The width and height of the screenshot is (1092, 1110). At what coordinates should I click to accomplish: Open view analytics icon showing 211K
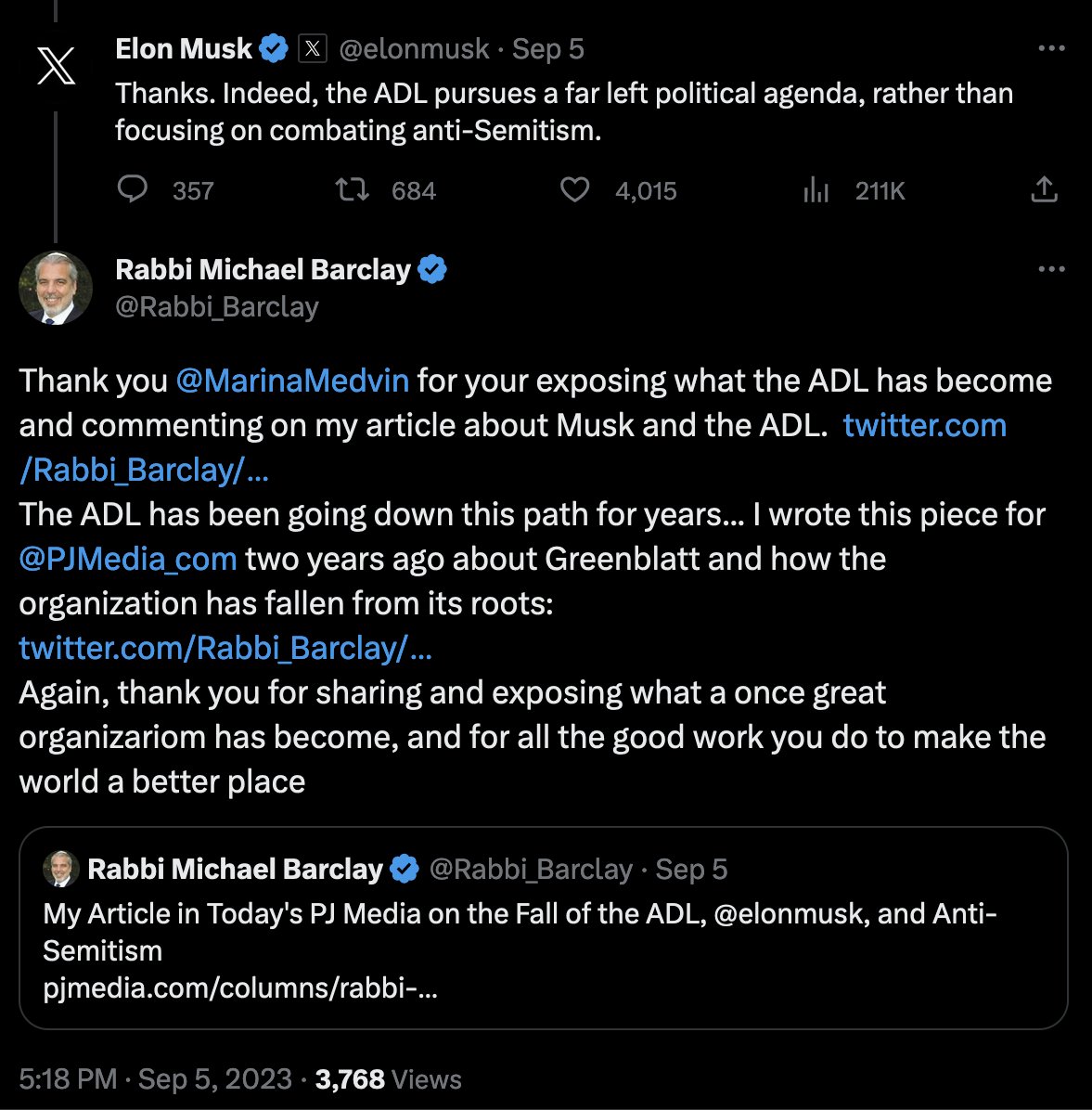tap(816, 190)
